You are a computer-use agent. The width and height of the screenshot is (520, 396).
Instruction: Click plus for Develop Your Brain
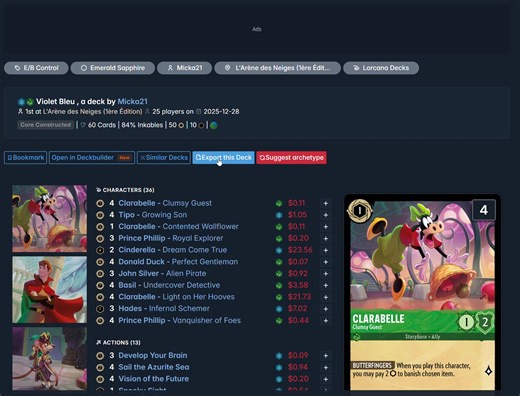[326, 356]
